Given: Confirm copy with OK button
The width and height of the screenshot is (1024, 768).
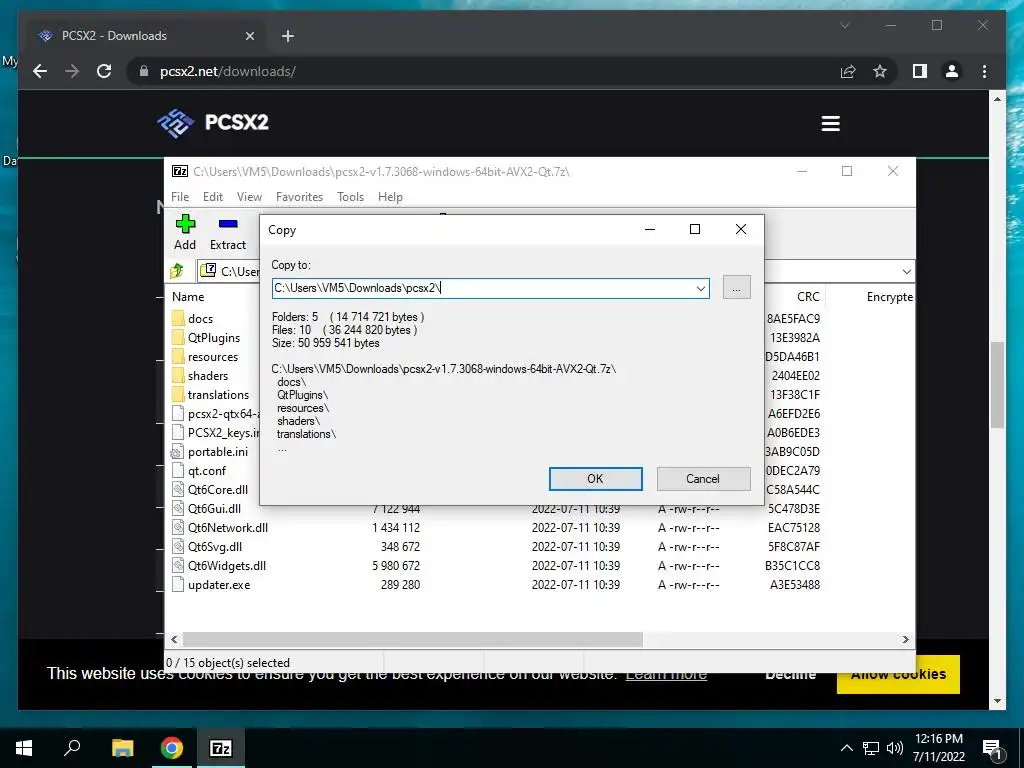Looking at the screenshot, I should [596, 479].
